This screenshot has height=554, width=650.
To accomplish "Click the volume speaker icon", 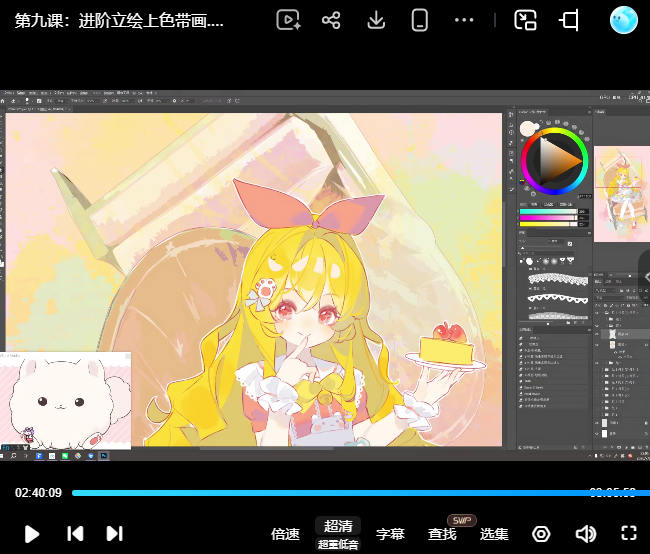I will (x=586, y=534).
